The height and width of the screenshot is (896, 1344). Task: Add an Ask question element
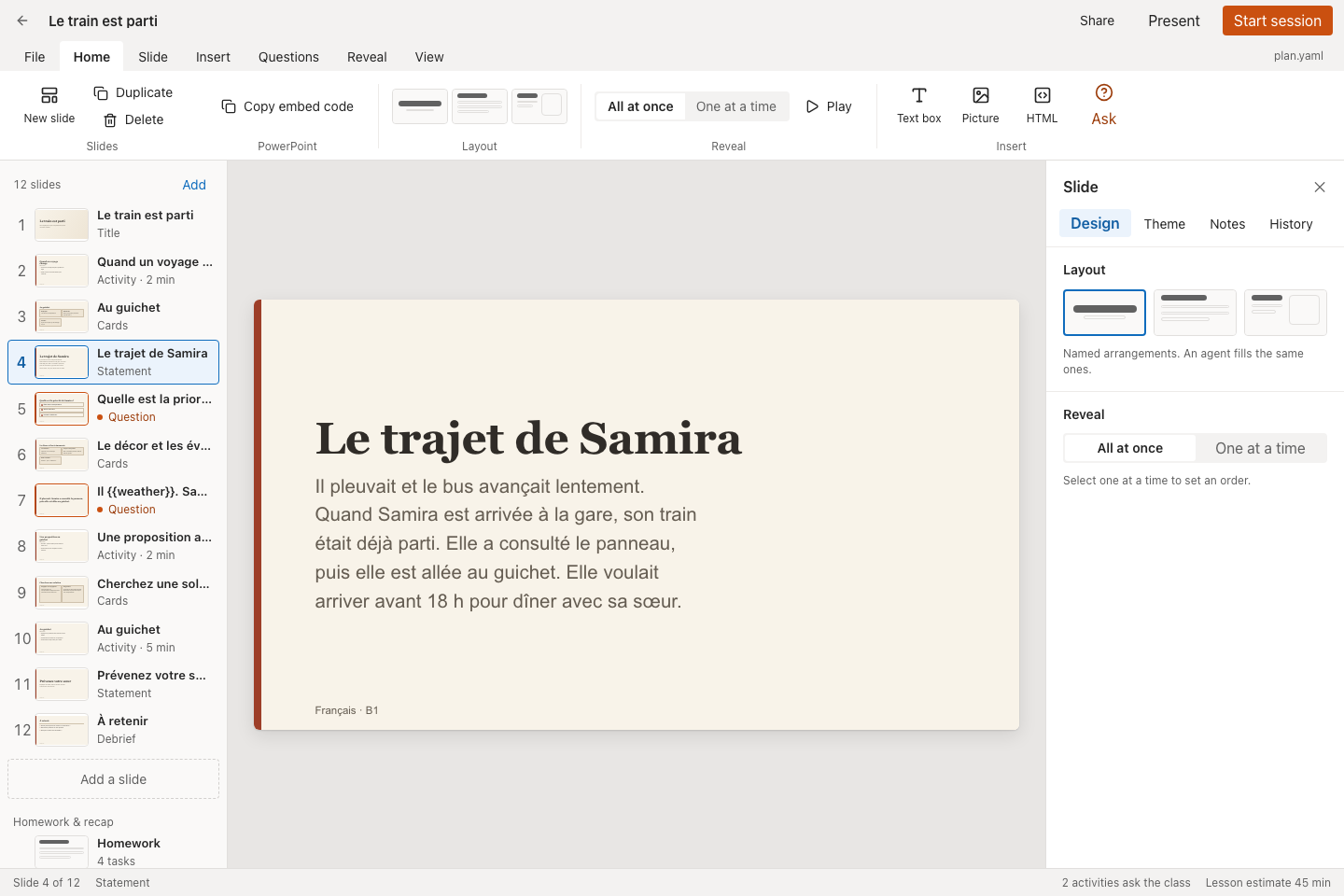[x=1104, y=105]
